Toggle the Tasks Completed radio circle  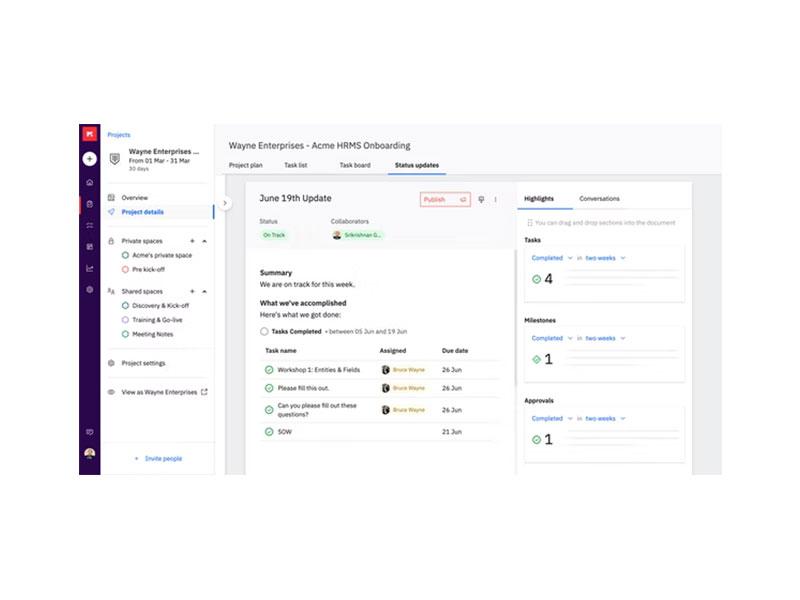point(264,332)
